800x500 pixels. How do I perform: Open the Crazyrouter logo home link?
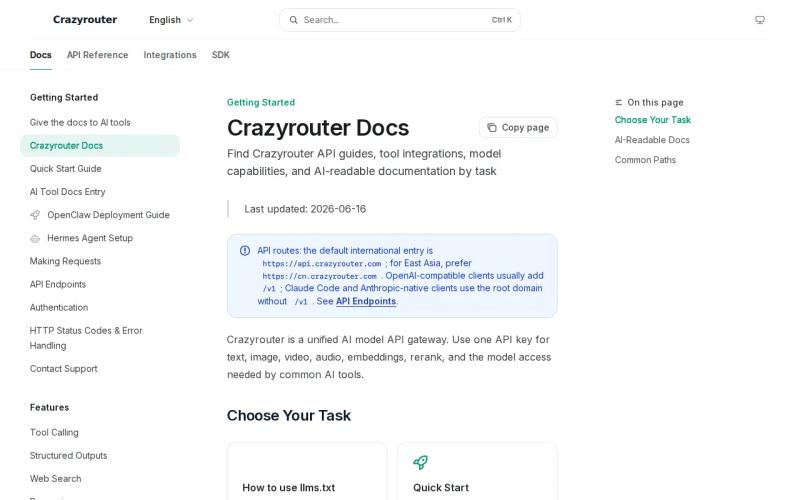click(85, 19)
